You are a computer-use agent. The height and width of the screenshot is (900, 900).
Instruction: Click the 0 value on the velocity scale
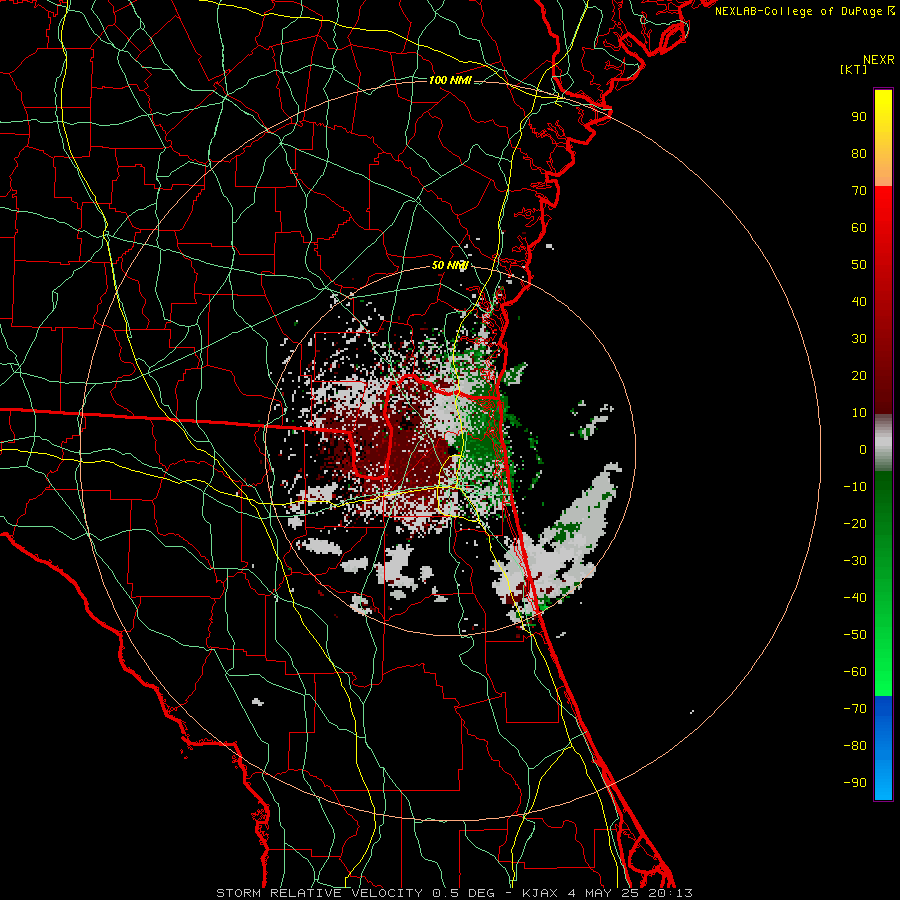pos(863,450)
